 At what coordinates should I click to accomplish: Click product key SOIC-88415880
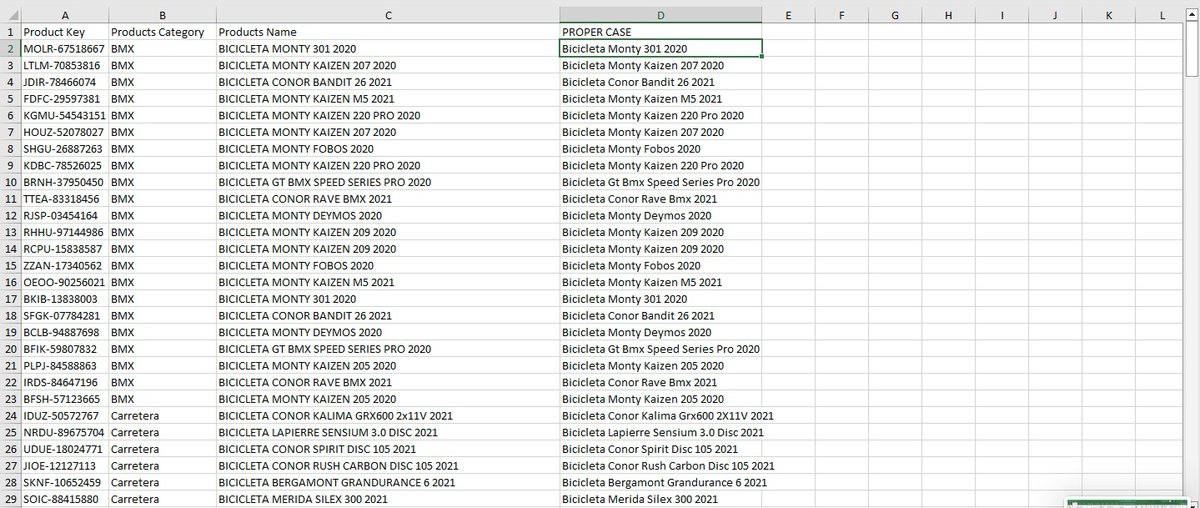coord(64,499)
